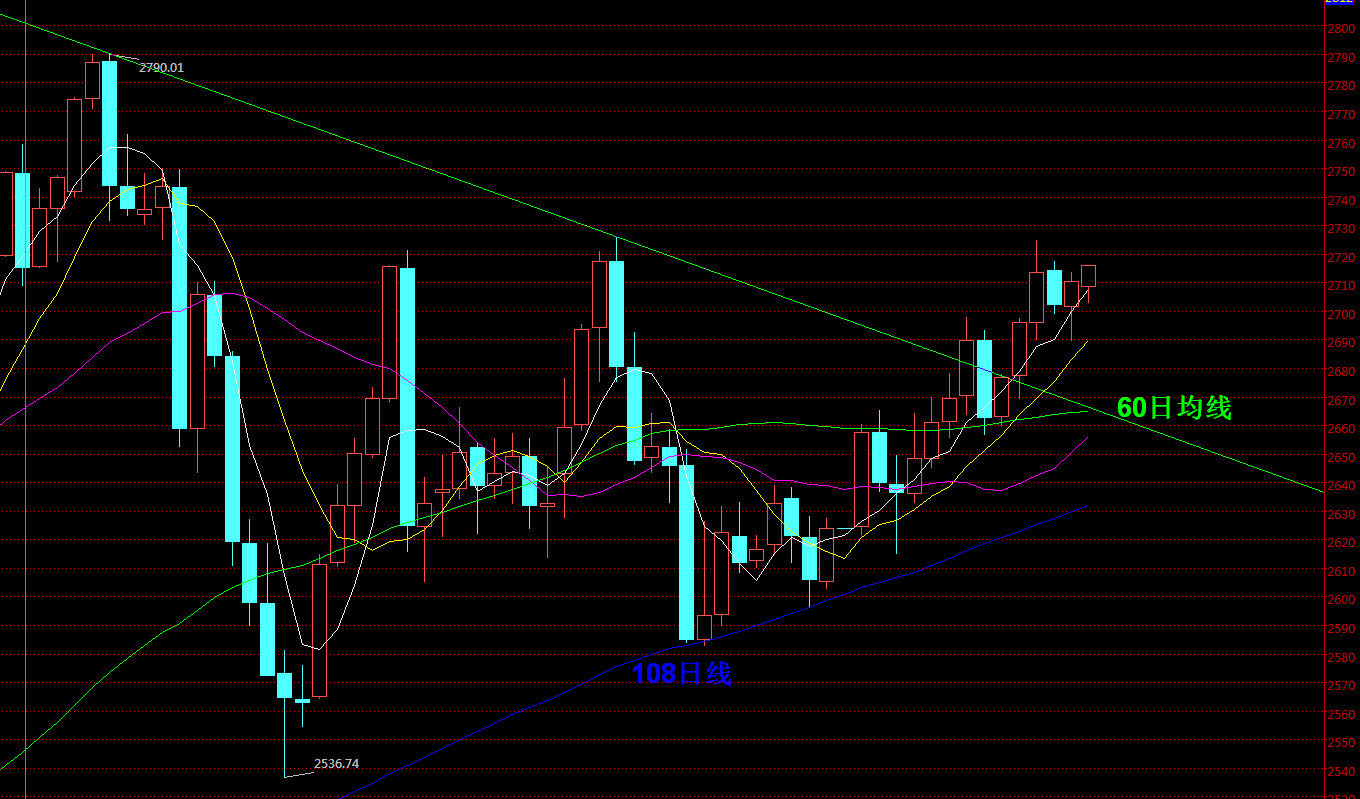The height and width of the screenshot is (799, 1360).
Task: Click 2660 on the price axis
Action: point(1341,428)
